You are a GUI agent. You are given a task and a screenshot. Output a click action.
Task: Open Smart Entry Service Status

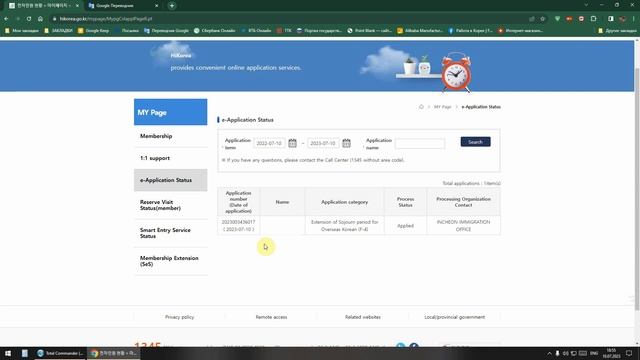170,233
